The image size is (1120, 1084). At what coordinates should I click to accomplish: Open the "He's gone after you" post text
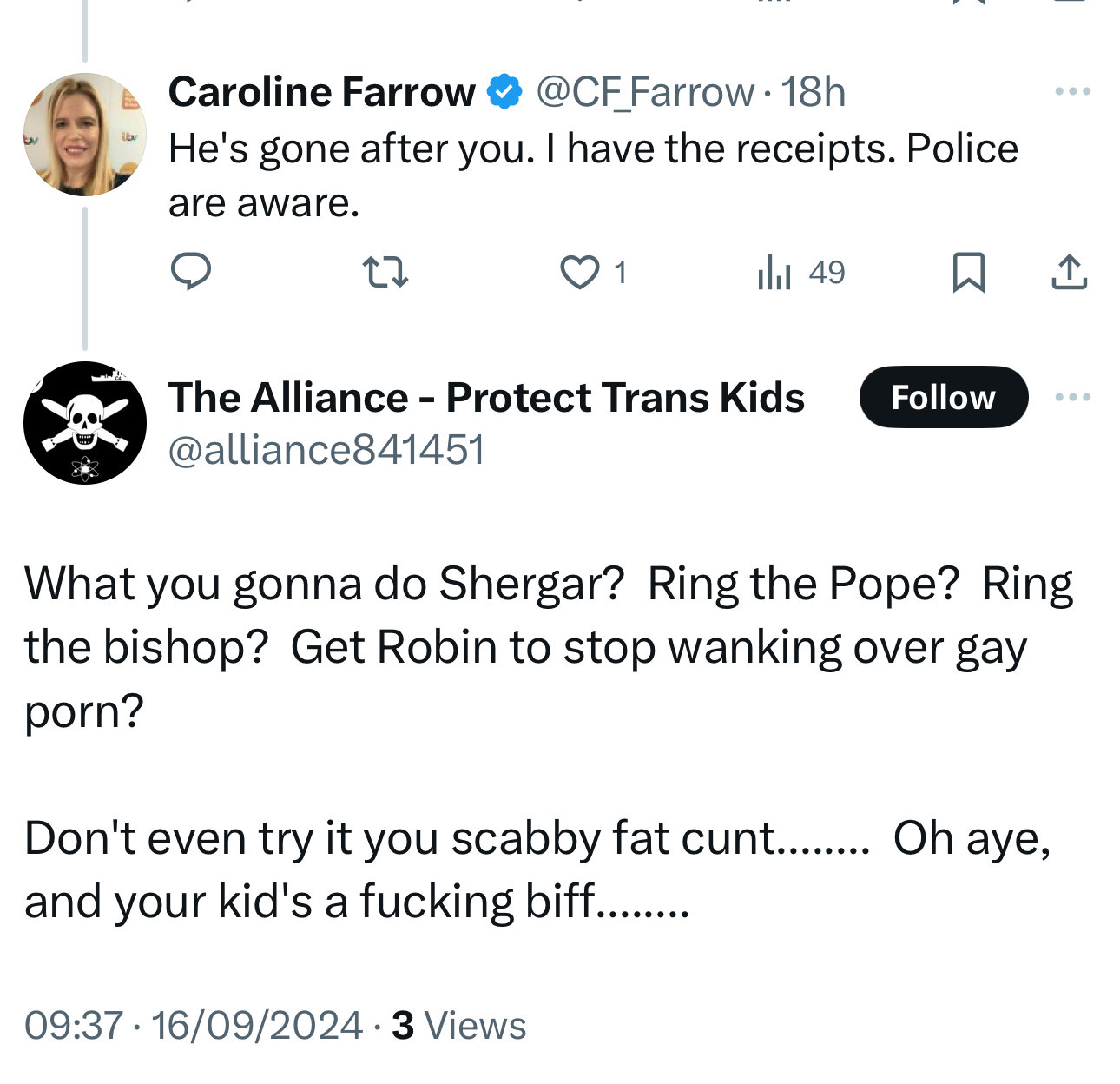coord(592,175)
